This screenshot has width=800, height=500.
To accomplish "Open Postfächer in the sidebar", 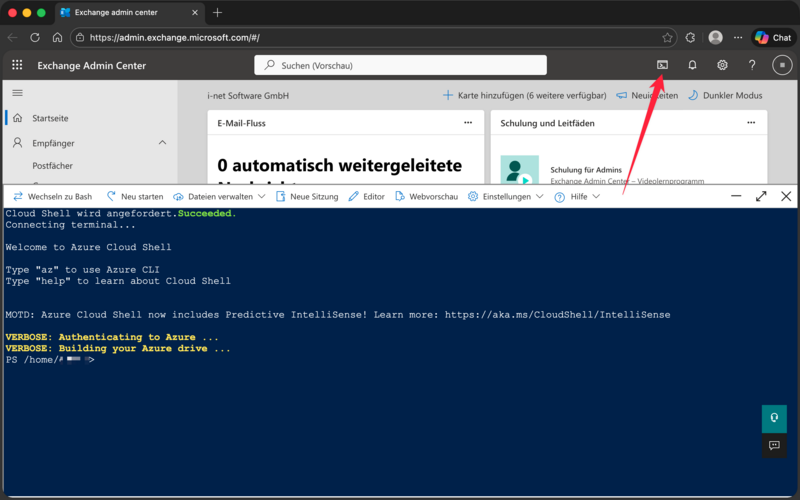I will pyautogui.click(x=52, y=166).
